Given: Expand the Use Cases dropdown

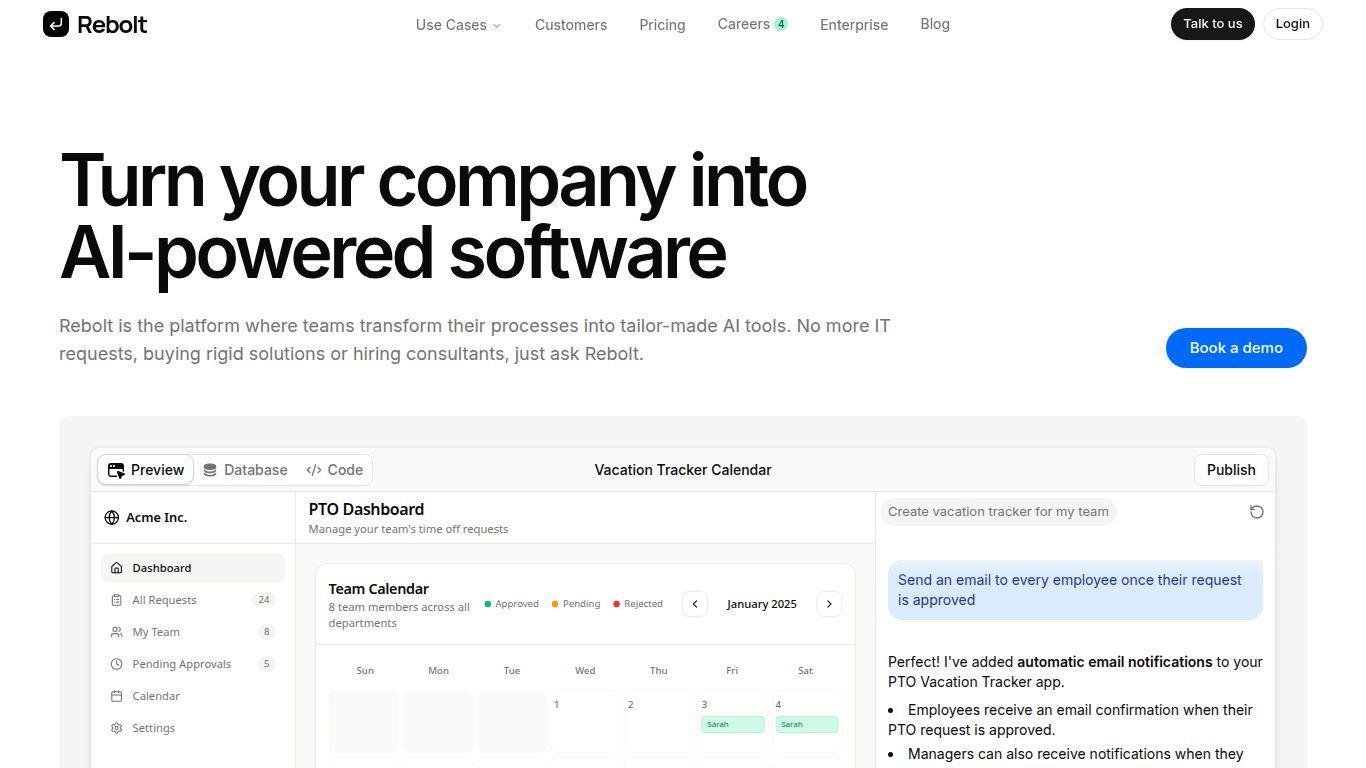Looking at the screenshot, I should coord(458,25).
